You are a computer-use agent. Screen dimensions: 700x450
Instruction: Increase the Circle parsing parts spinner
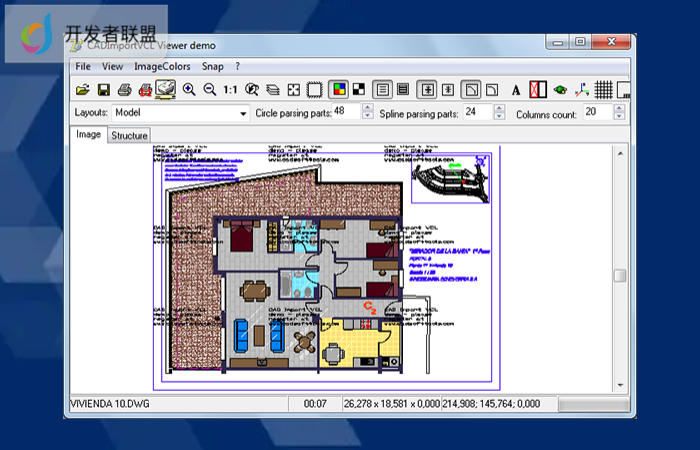coord(366,109)
